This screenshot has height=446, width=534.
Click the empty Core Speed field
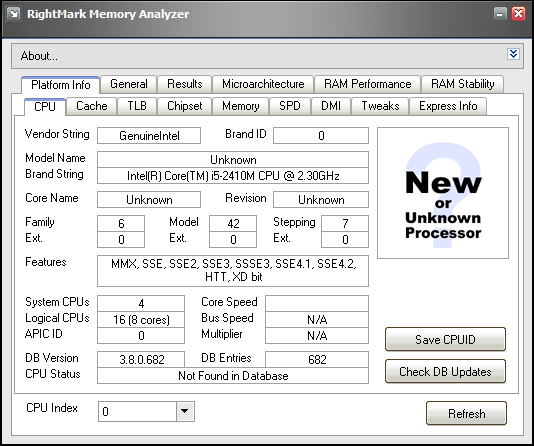tap(317, 303)
